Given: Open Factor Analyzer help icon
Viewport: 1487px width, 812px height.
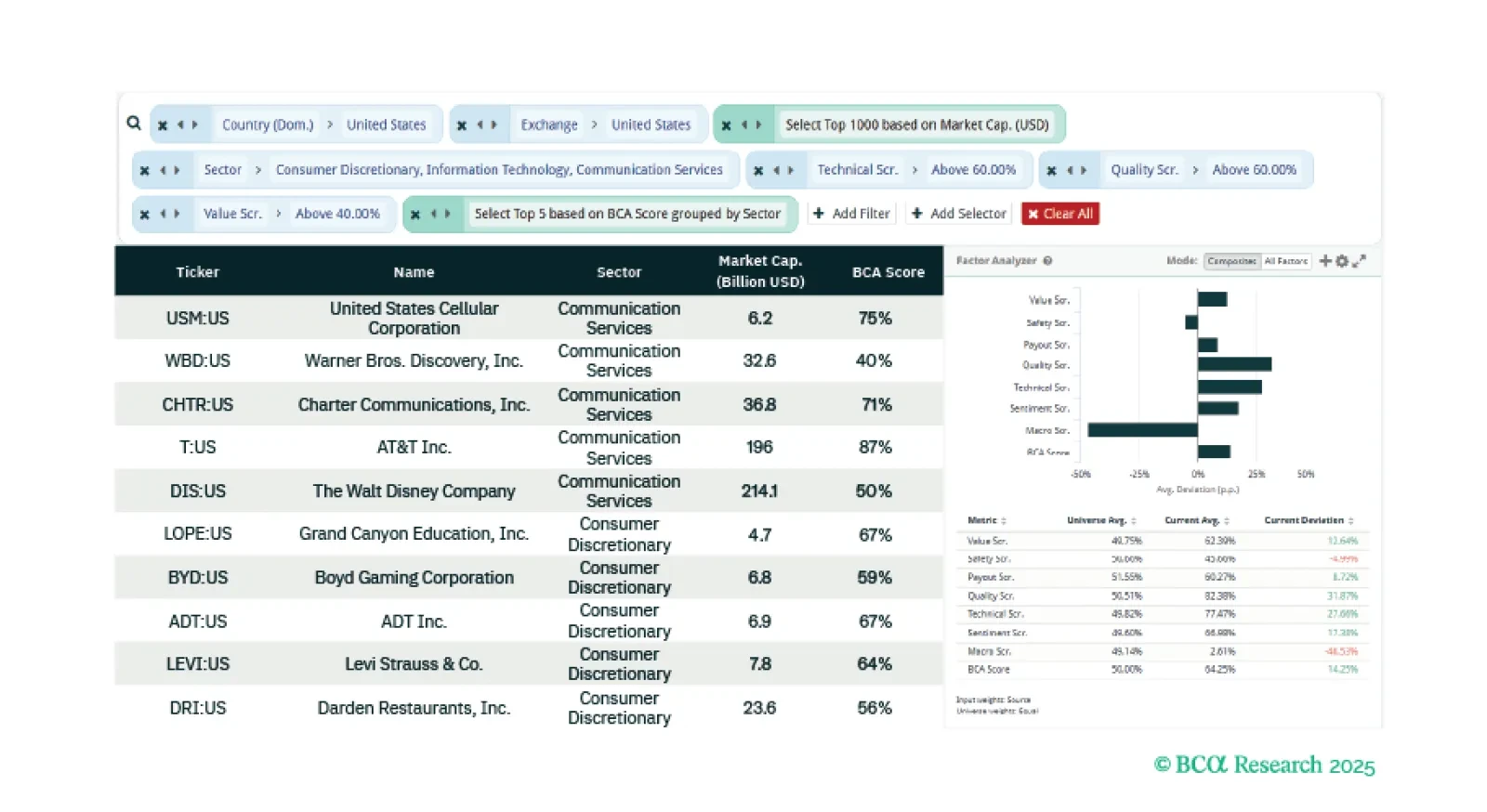Looking at the screenshot, I should click(x=1047, y=261).
